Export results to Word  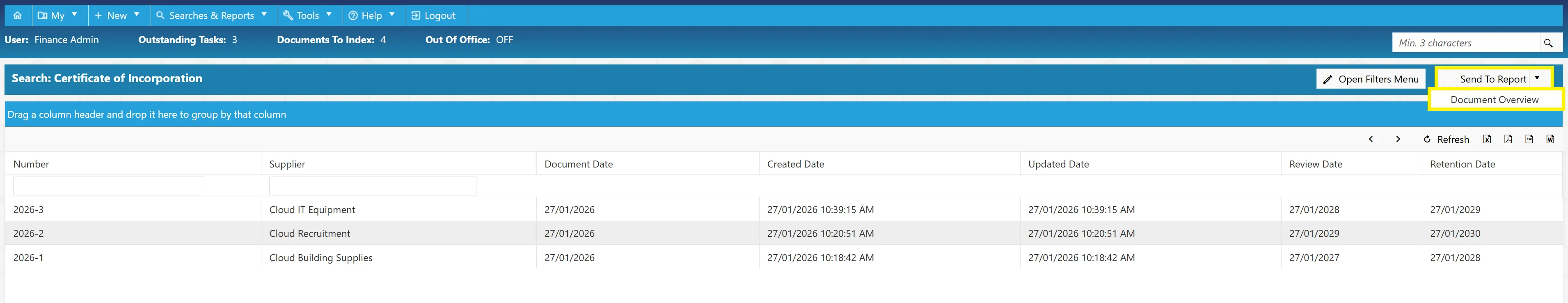click(x=1550, y=139)
